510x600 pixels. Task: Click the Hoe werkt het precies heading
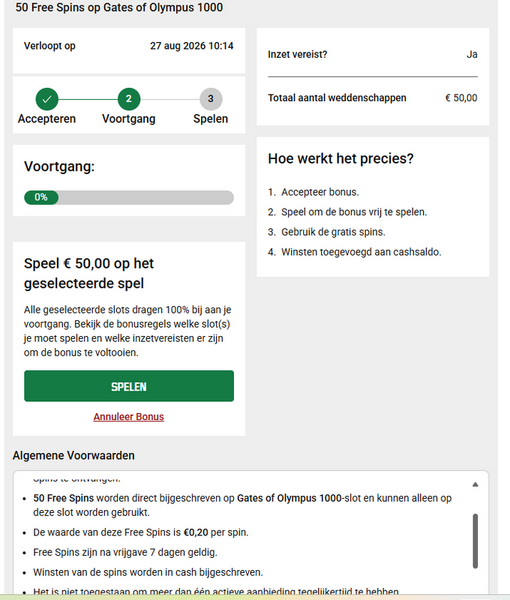(x=341, y=158)
